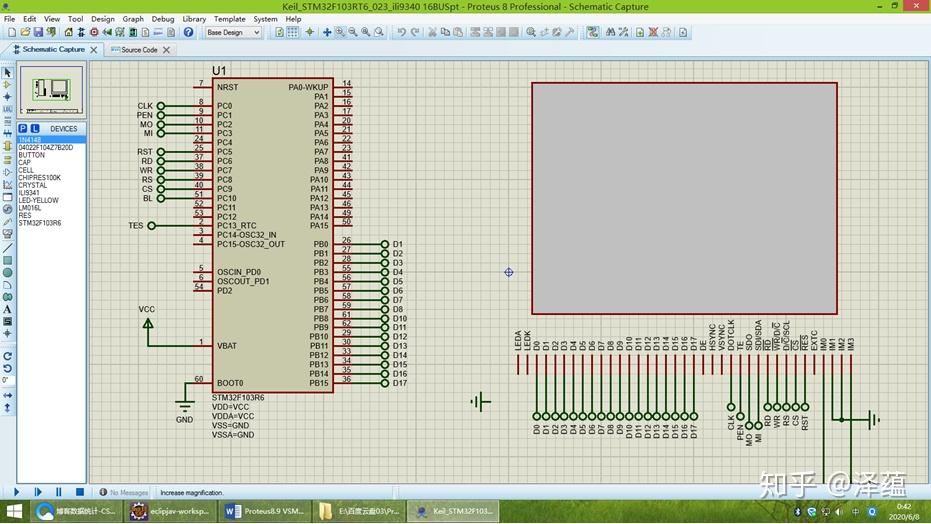Open the Base Design dropdown
This screenshot has height=524, width=931.
tap(233, 32)
